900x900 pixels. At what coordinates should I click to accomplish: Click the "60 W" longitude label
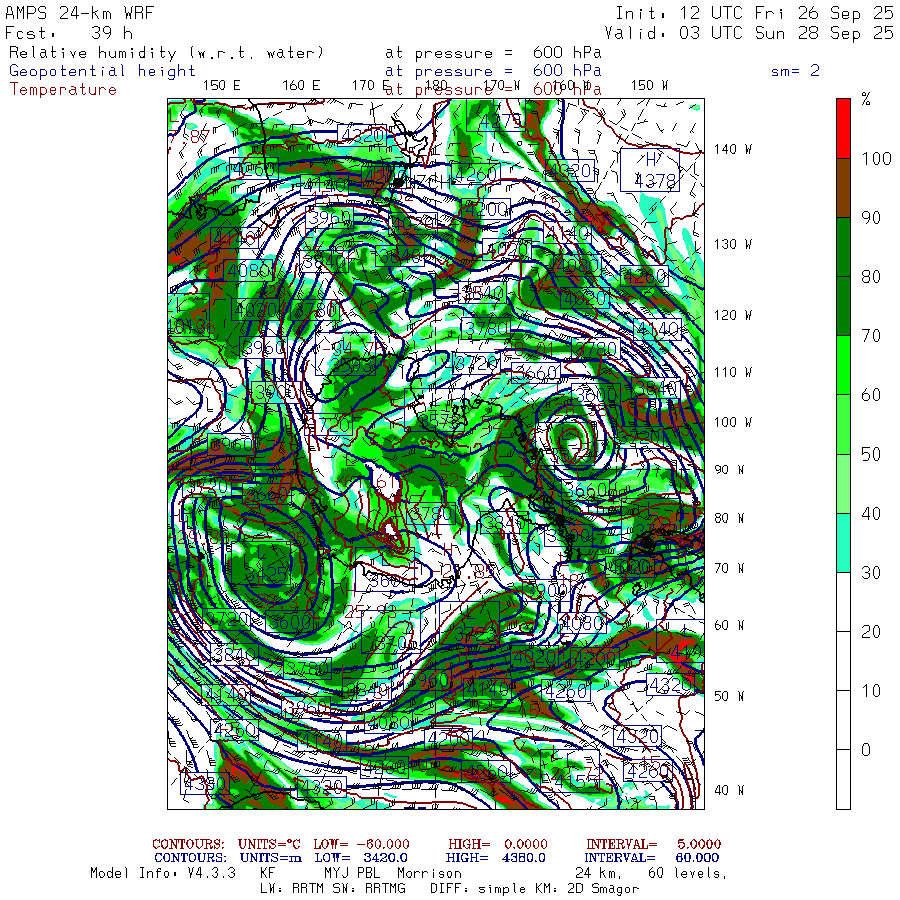pos(729,625)
